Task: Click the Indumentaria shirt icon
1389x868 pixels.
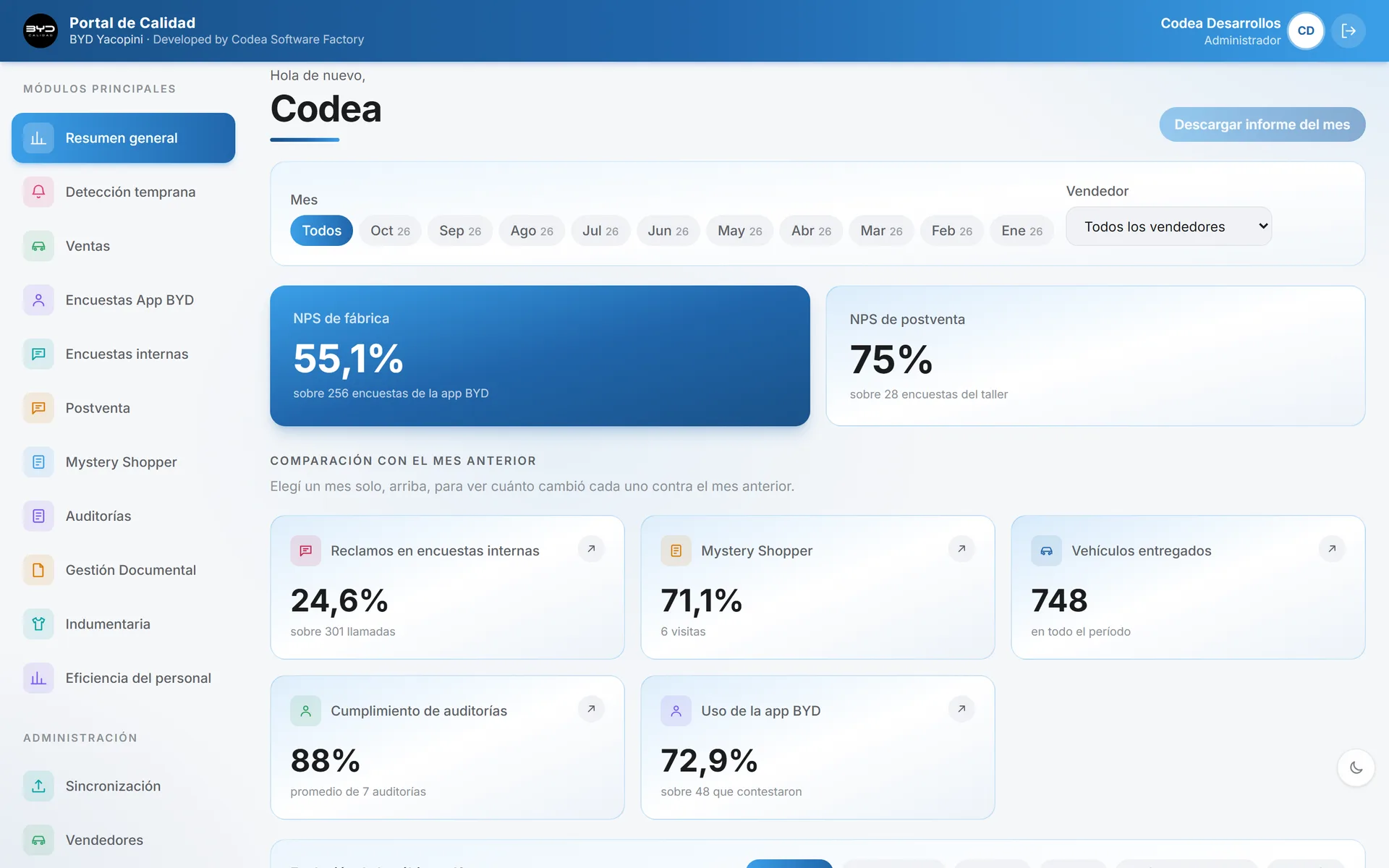Action: [x=38, y=624]
